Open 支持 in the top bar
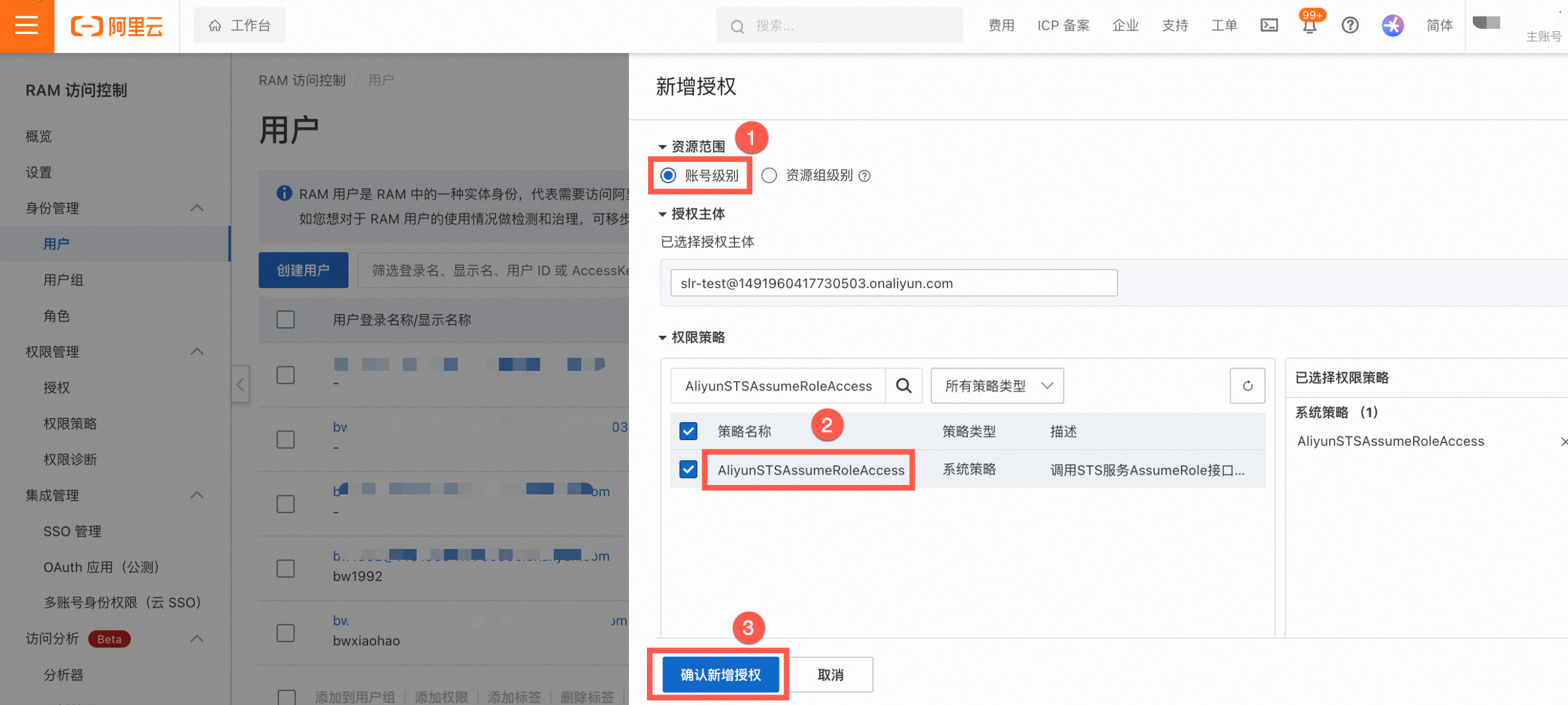The image size is (1568, 705). click(1175, 25)
